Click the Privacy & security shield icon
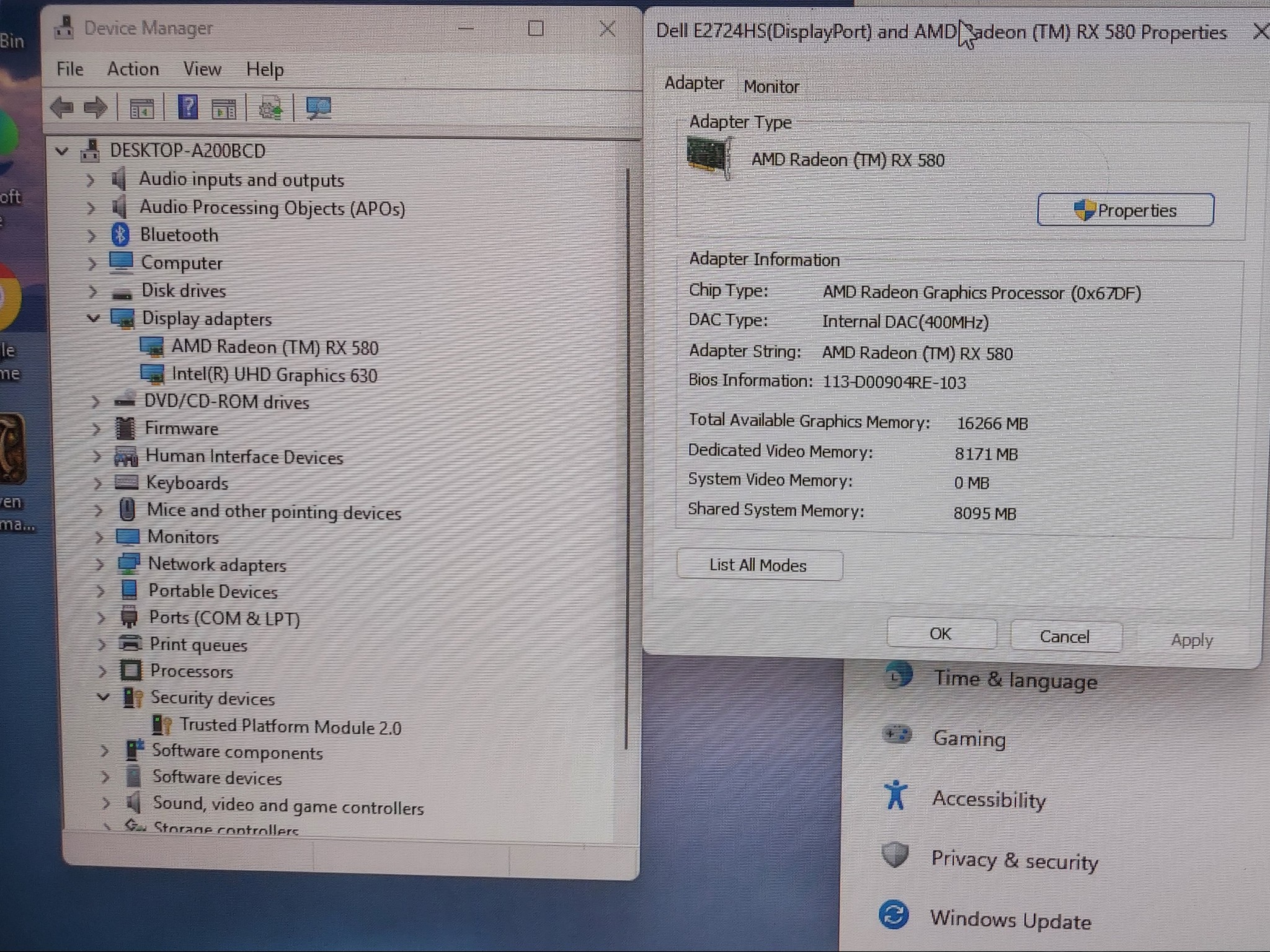Screen dimensions: 1270x952 895,855
